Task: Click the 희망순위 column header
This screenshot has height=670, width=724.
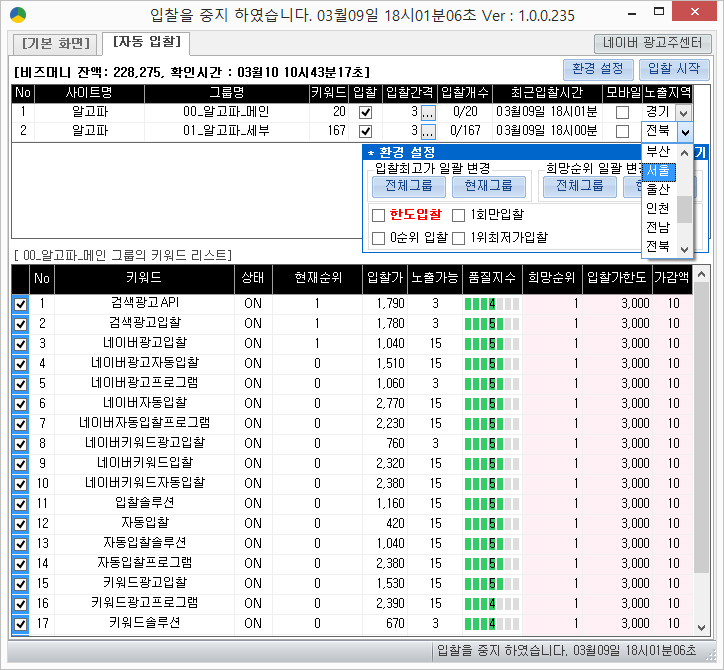Action: tap(552, 278)
